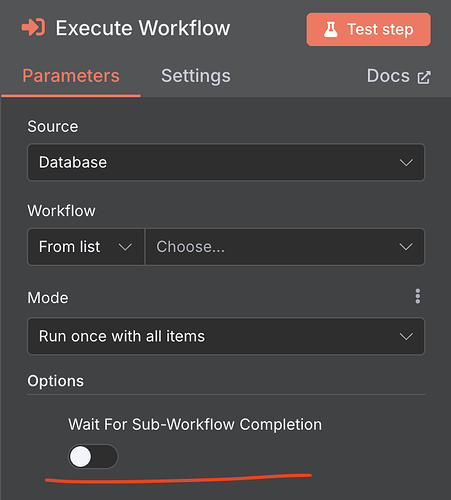Viewport: 451px width, 500px height.
Task: Open the From list mode selector
Action: 86,247
